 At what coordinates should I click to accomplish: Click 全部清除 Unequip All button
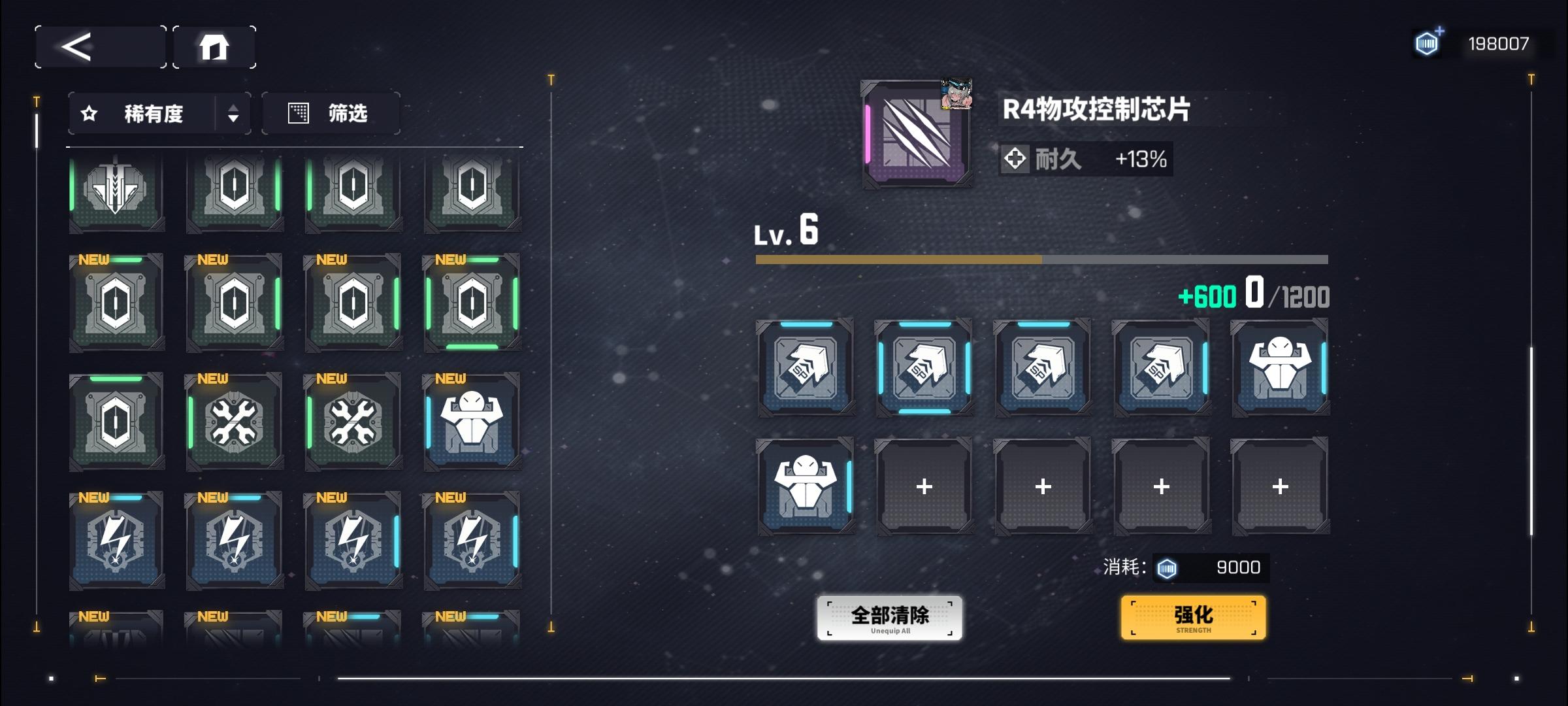pyautogui.click(x=890, y=618)
